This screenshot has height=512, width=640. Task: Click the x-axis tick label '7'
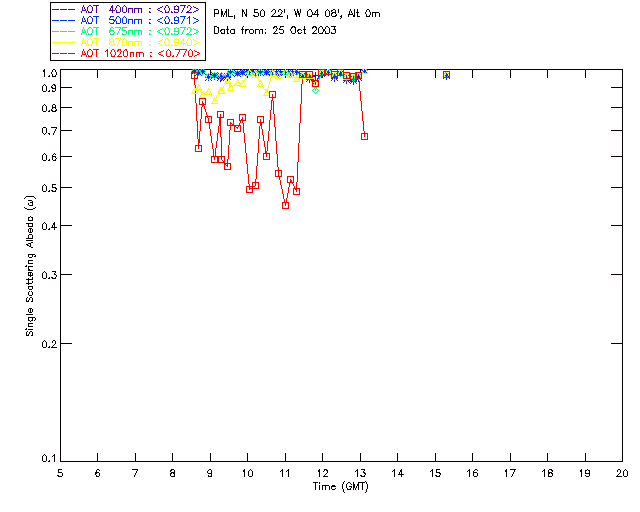click(135, 473)
